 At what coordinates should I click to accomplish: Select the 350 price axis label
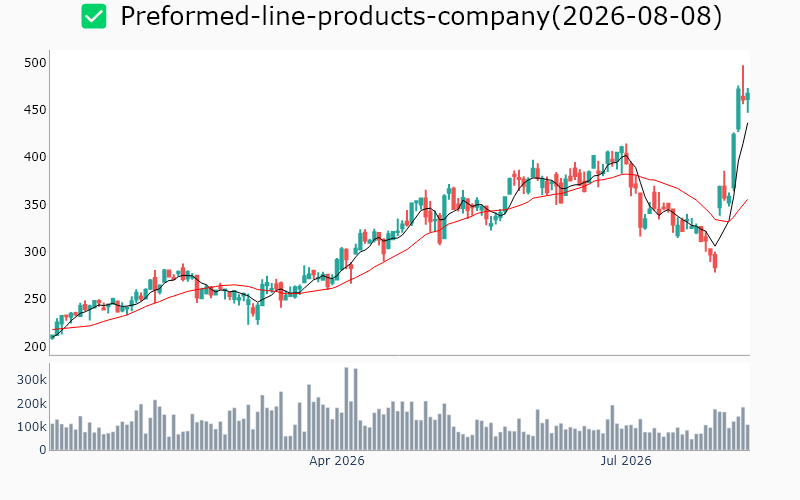tap(35, 205)
